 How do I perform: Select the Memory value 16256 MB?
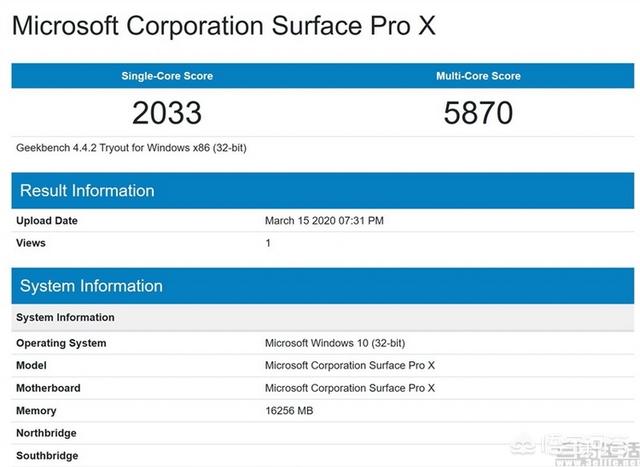289,411
